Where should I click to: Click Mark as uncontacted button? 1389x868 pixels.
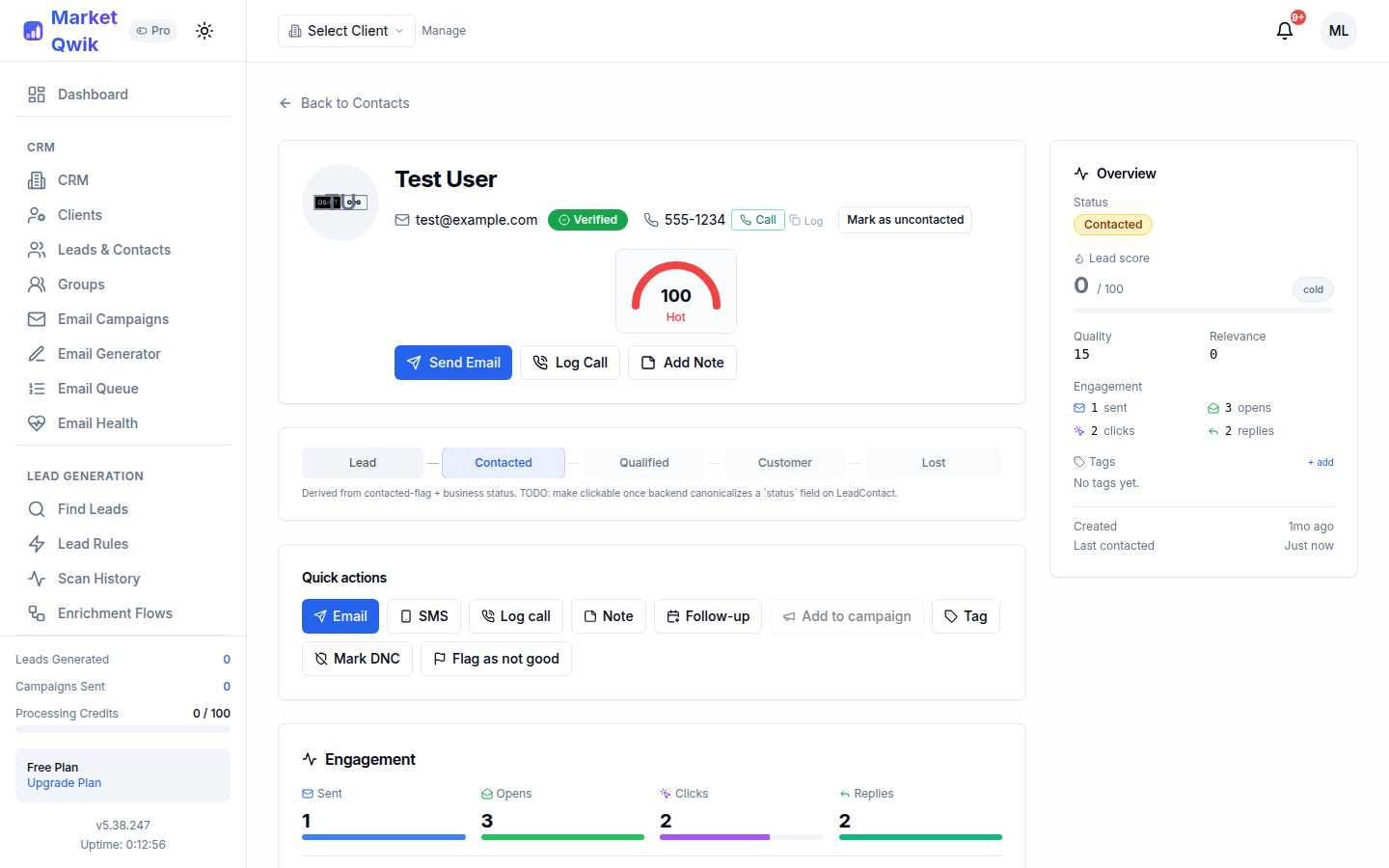(x=905, y=220)
